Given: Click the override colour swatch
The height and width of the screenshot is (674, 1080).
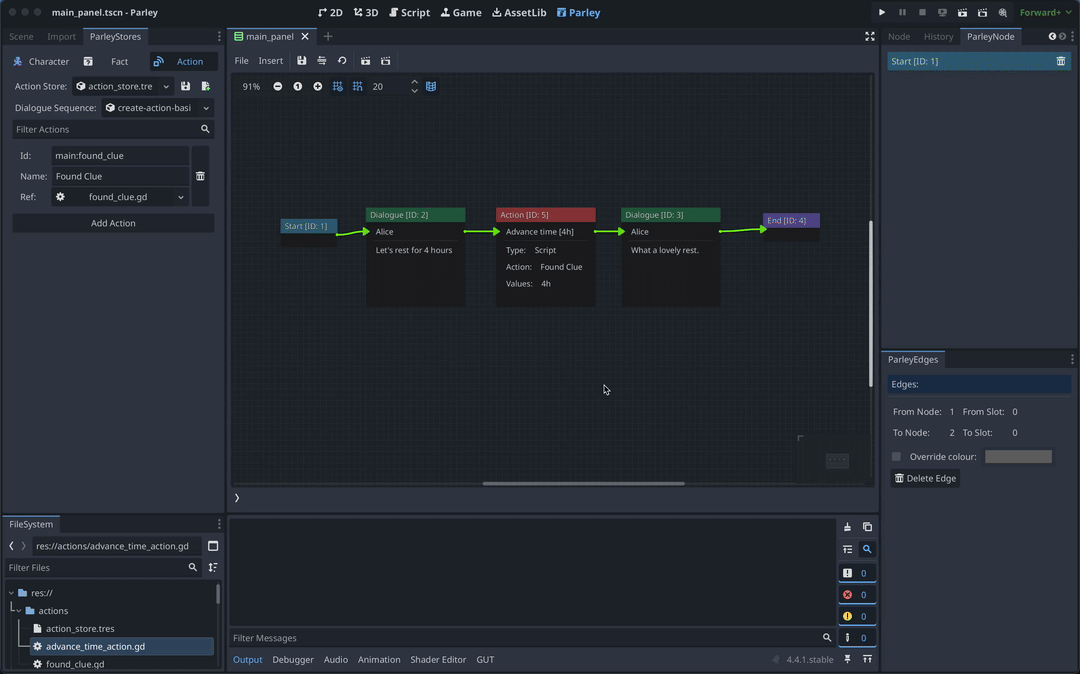Looking at the screenshot, I should pos(1018,457).
